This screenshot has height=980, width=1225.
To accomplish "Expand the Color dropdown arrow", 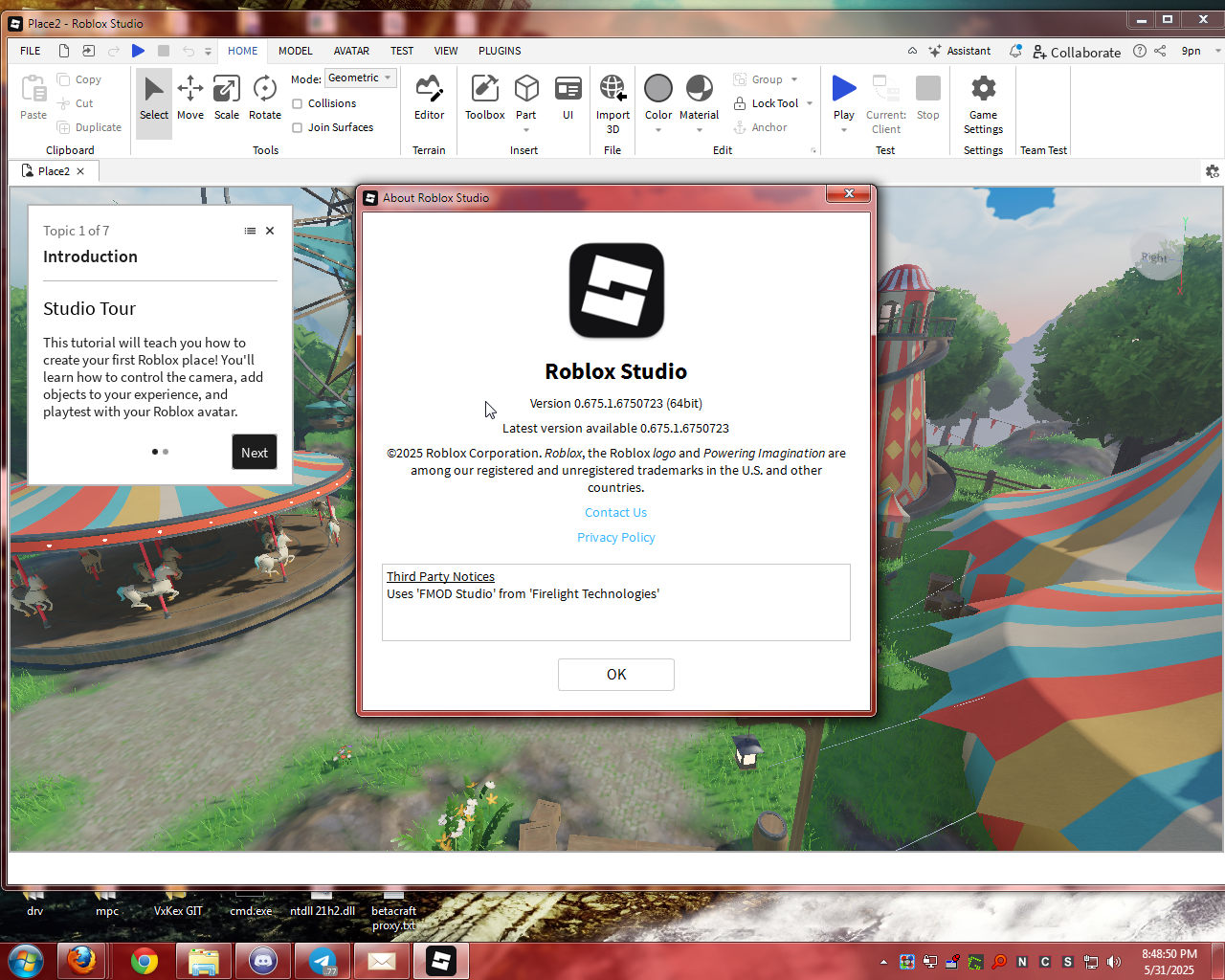I will (x=658, y=130).
